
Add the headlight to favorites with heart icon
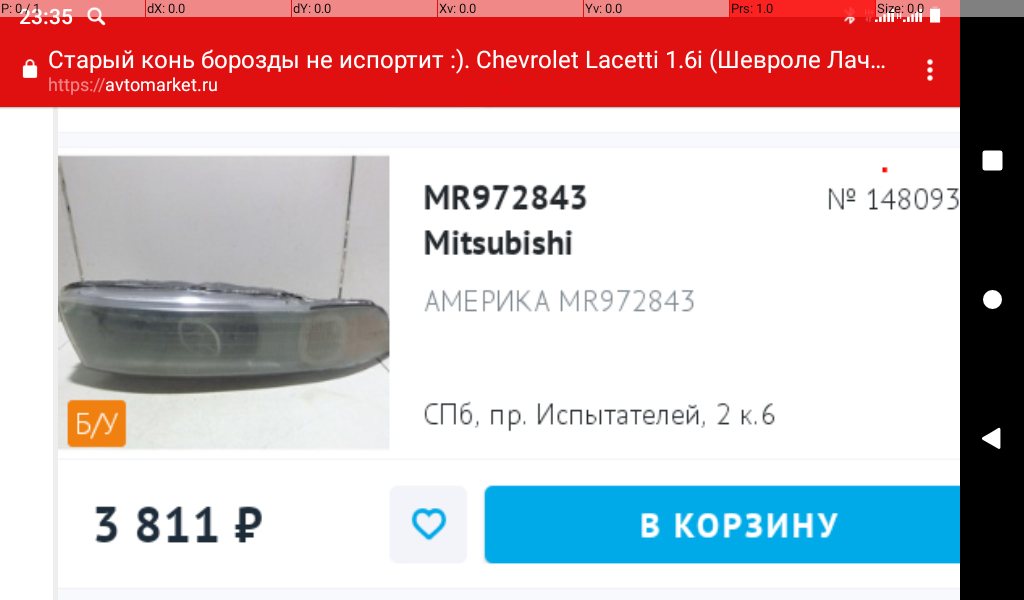428,524
